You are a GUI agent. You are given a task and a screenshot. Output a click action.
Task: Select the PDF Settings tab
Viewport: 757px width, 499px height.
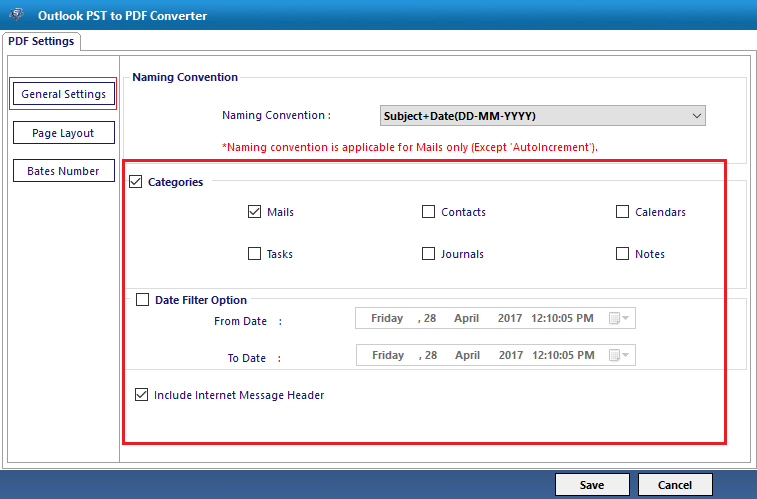point(41,41)
